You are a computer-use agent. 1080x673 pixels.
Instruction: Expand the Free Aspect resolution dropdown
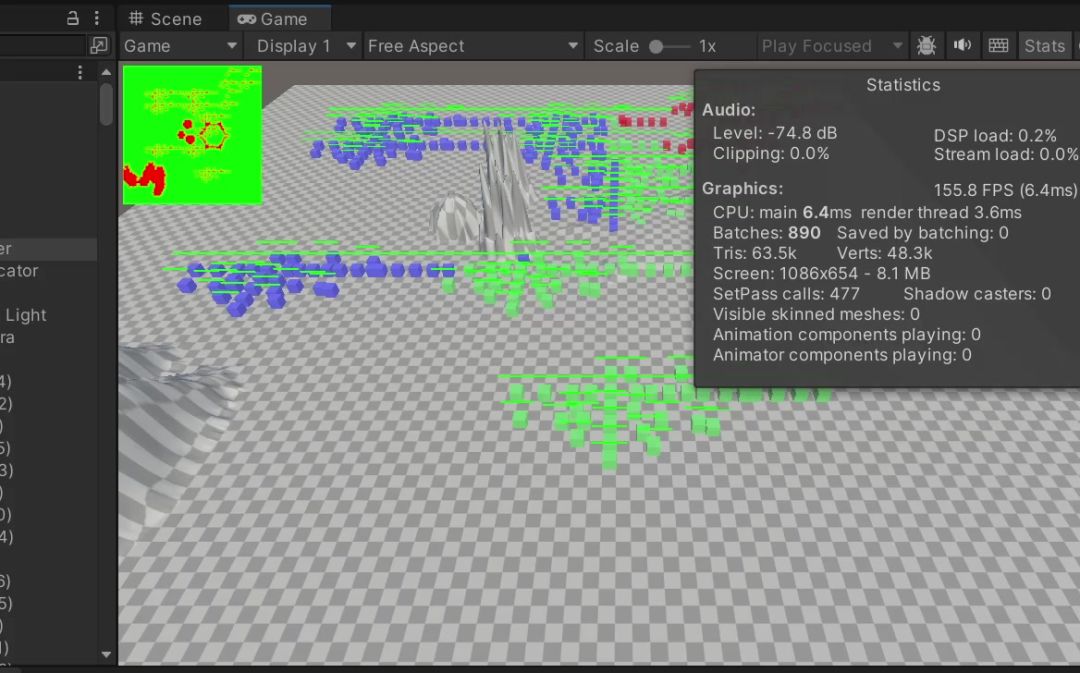coord(472,46)
